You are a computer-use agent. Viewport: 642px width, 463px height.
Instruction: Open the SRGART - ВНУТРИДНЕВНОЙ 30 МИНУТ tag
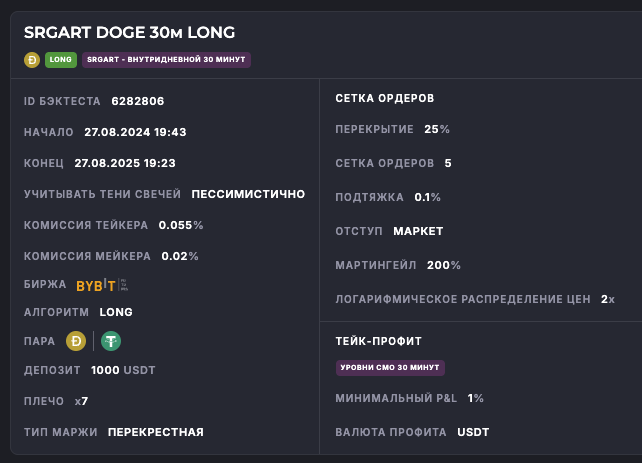tap(166, 60)
